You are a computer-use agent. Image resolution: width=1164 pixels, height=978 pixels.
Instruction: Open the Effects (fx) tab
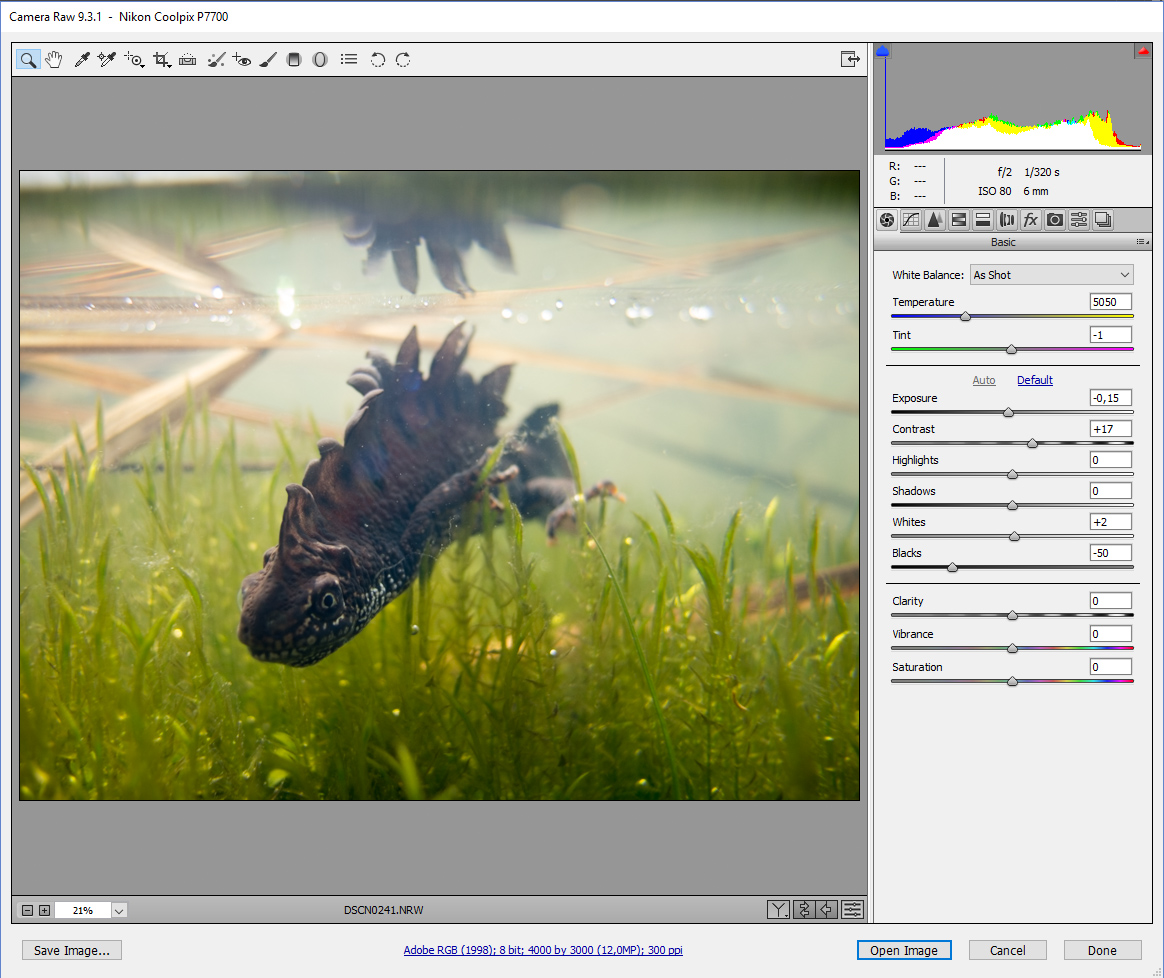click(1030, 220)
